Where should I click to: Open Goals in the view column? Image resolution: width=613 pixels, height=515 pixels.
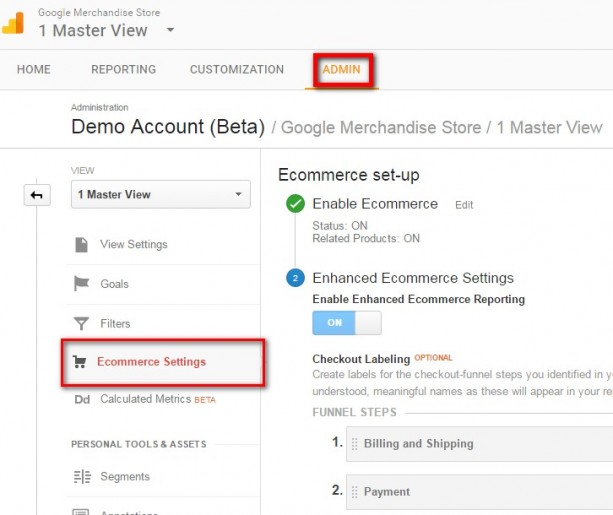pos(114,284)
